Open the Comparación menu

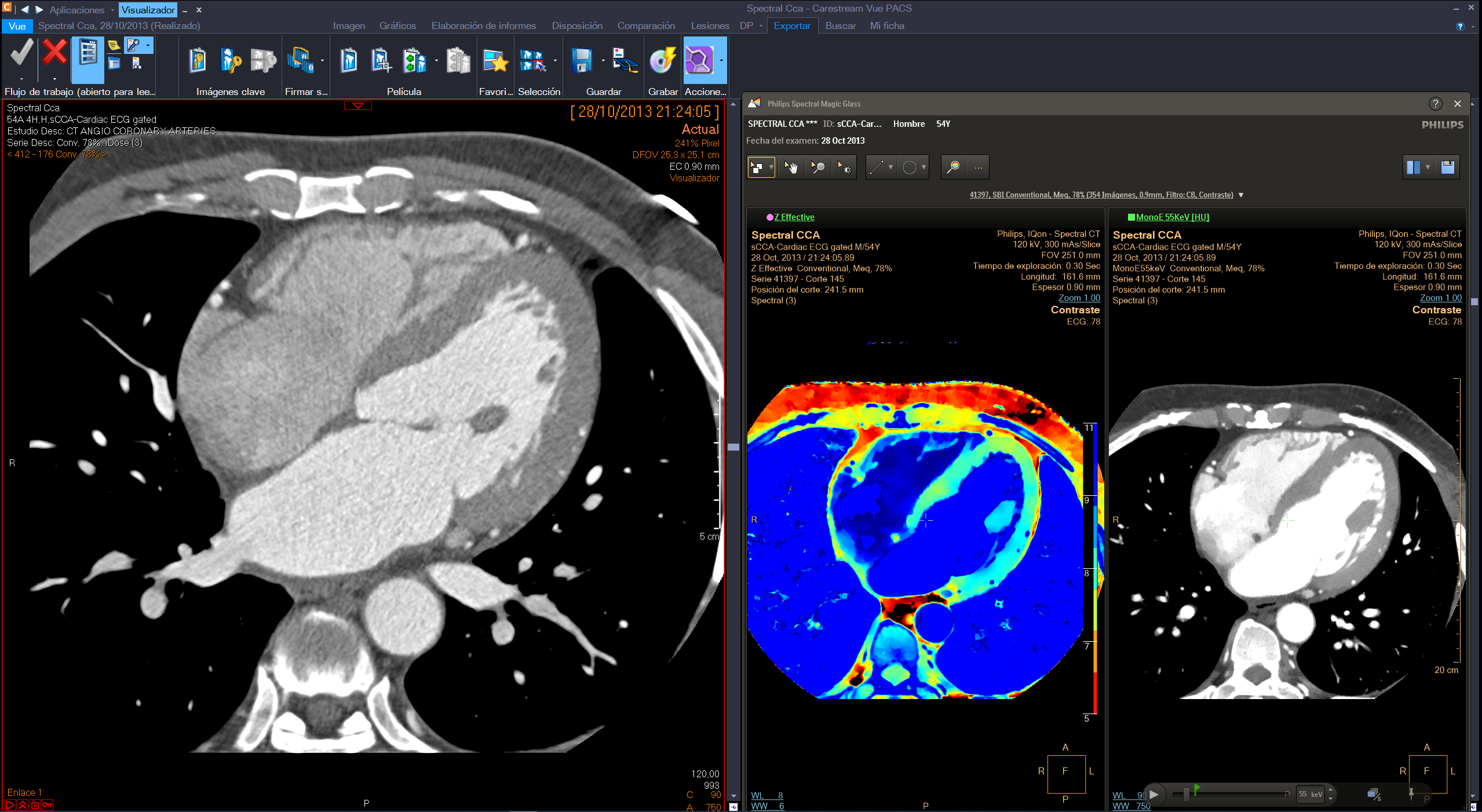click(x=646, y=26)
